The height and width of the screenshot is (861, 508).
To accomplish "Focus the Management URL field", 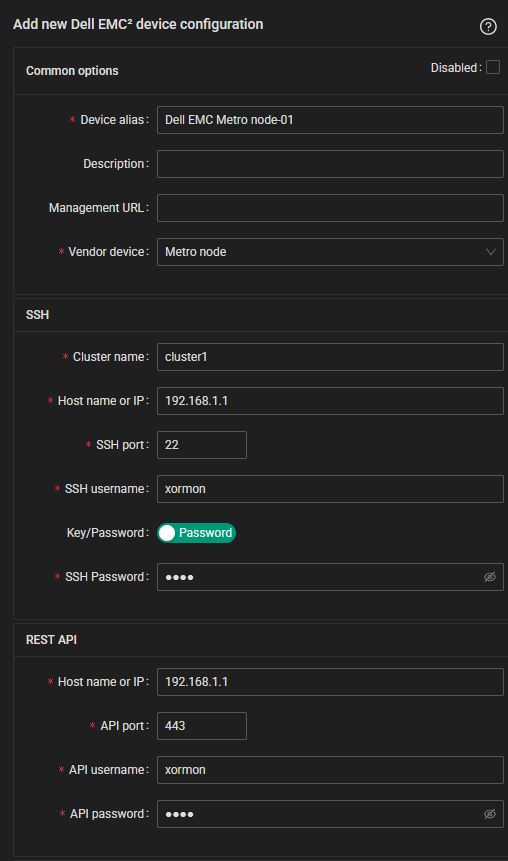I will pyautogui.click(x=330, y=208).
